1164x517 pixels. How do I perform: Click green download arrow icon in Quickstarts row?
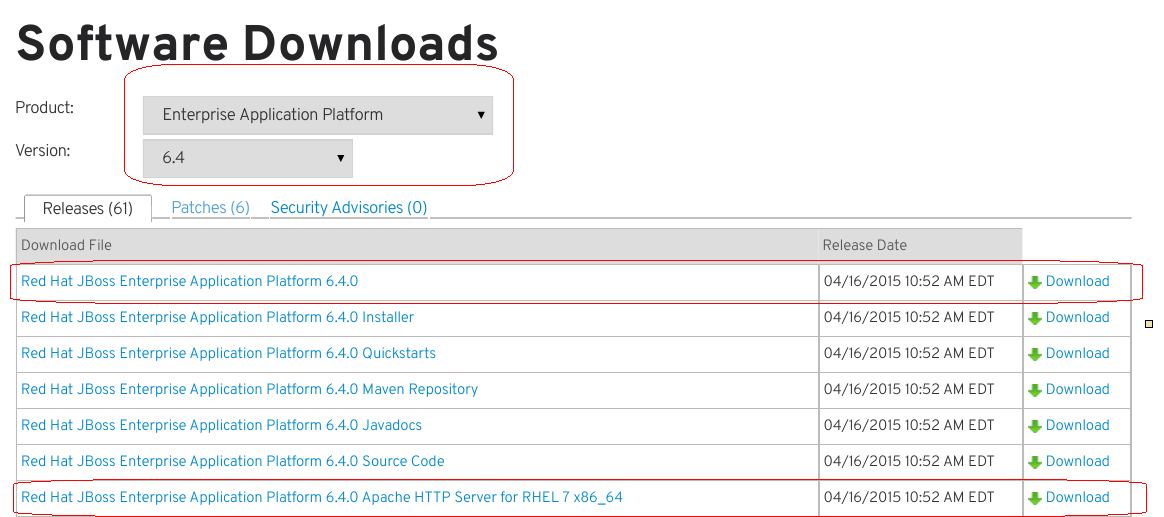(1035, 354)
